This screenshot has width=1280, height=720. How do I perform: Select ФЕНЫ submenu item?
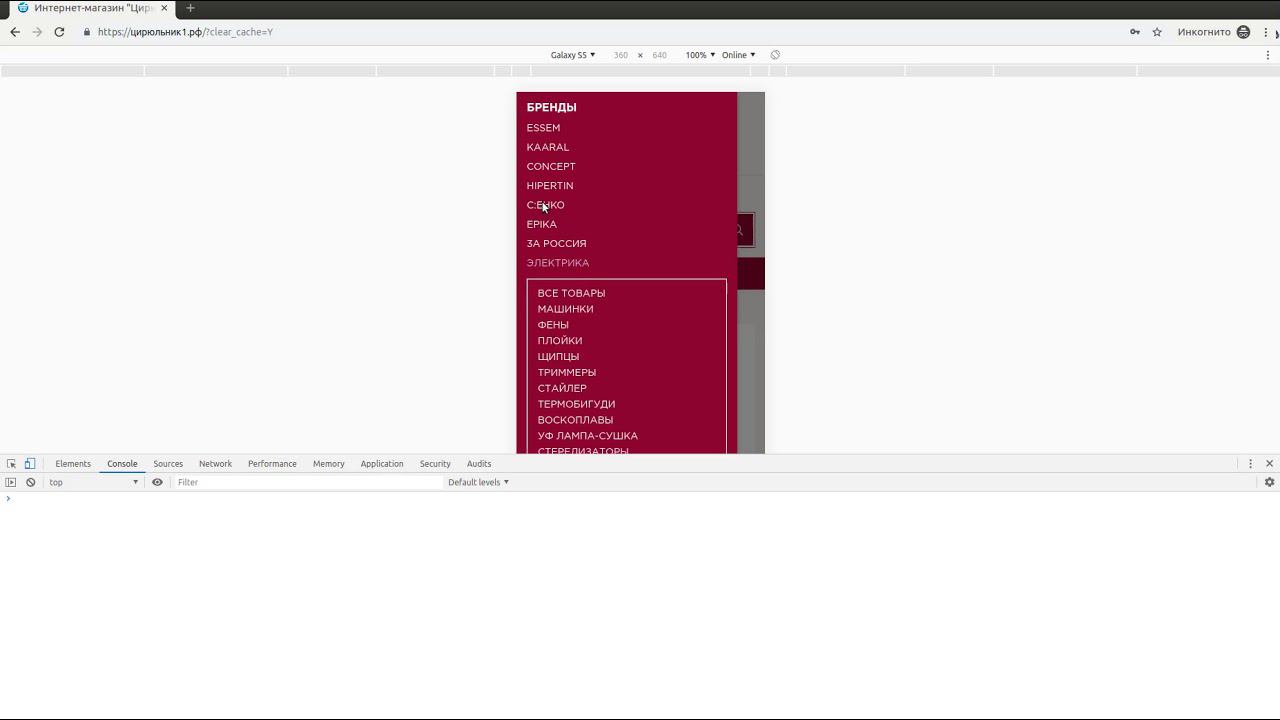(x=553, y=325)
